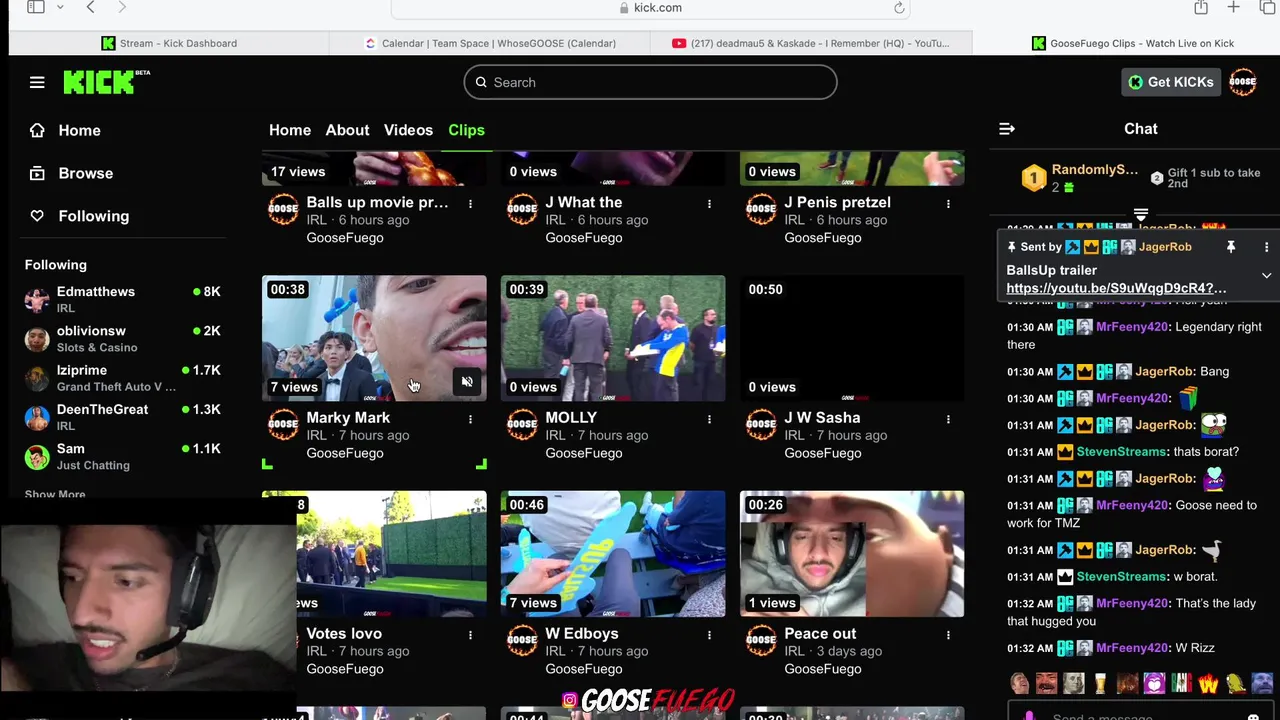Switch to Calendar Team Space tab
The width and height of the screenshot is (1280, 720).
click(490, 43)
